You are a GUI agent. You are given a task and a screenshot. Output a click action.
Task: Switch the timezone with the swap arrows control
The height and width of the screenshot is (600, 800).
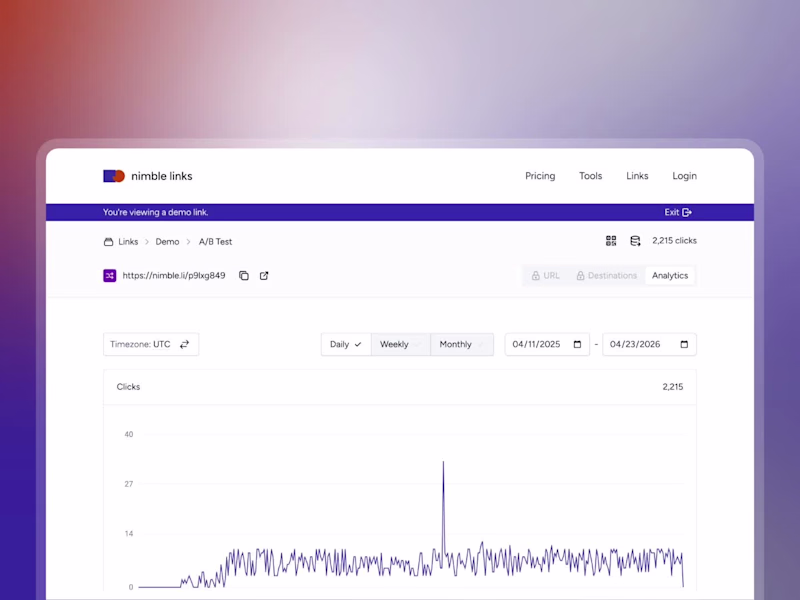click(184, 344)
